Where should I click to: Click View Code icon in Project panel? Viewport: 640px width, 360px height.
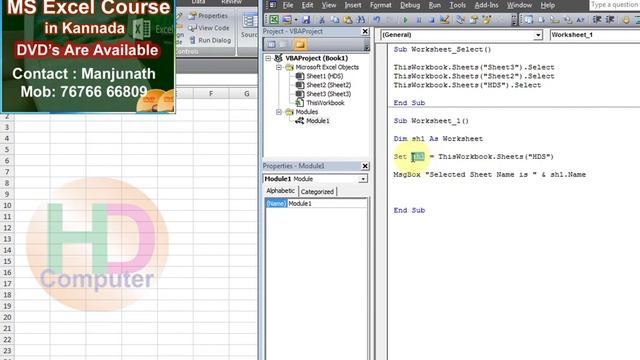pos(271,44)
